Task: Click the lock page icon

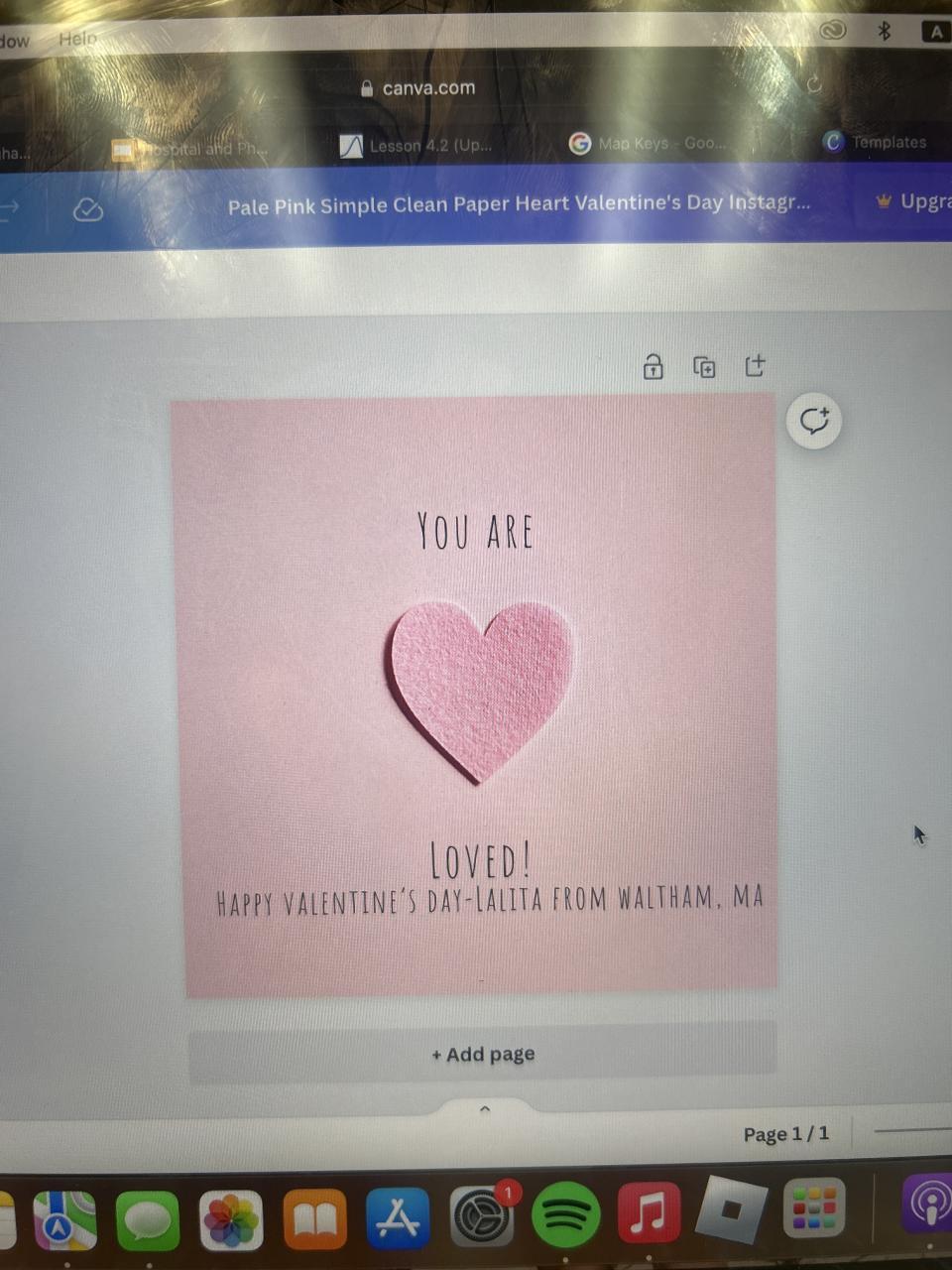Action: (653, 366)
